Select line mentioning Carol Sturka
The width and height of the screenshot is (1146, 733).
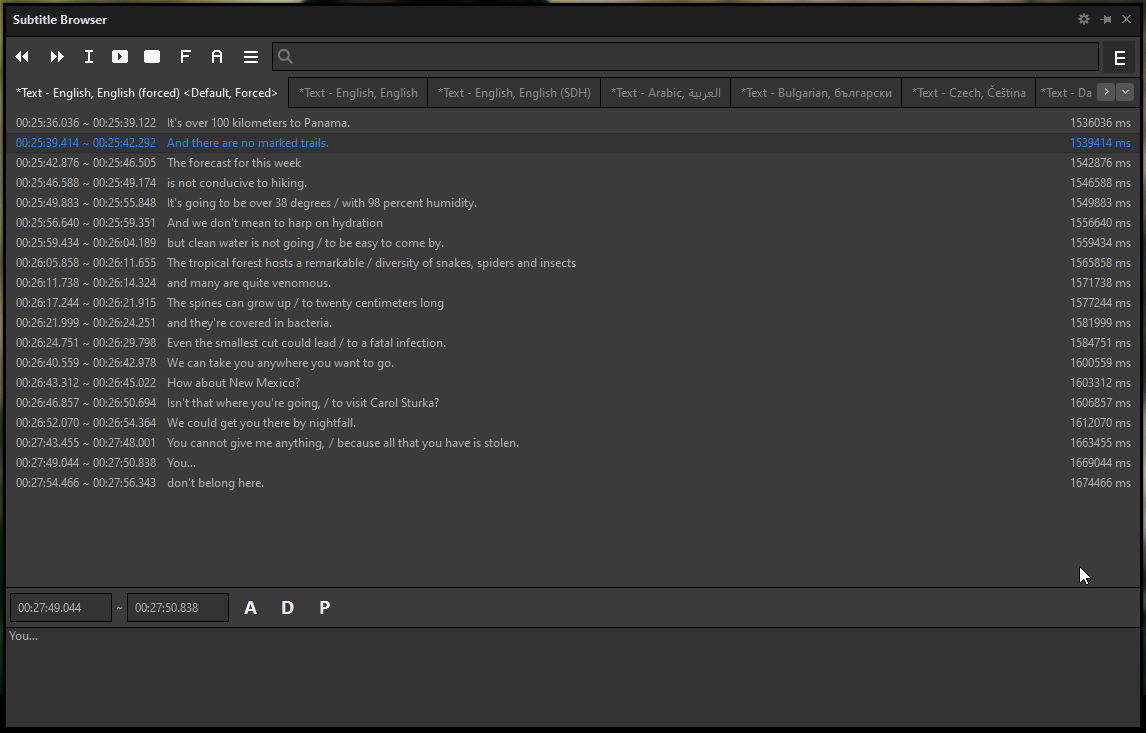click(573, 403)
